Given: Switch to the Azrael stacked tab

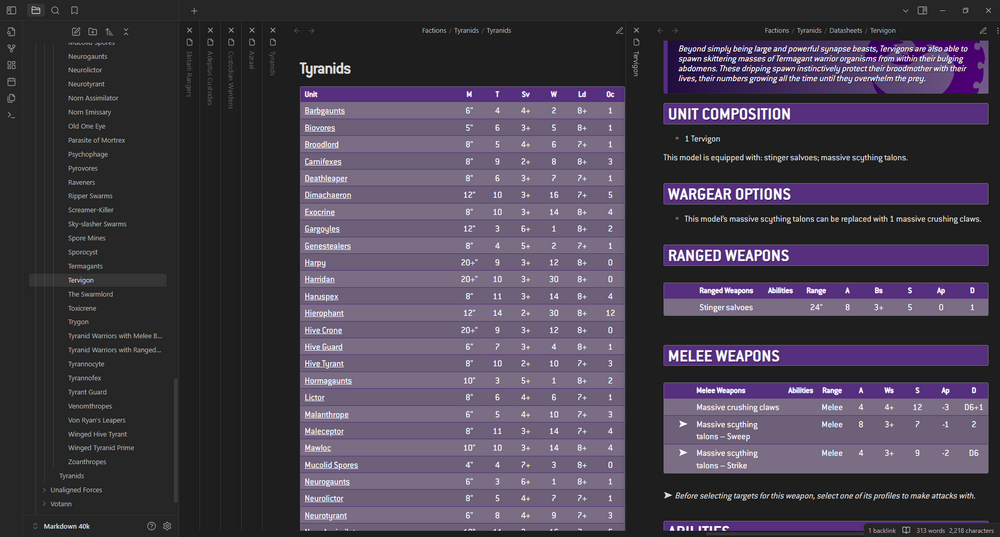Looking at the screenshot, I should coord(252,60).
